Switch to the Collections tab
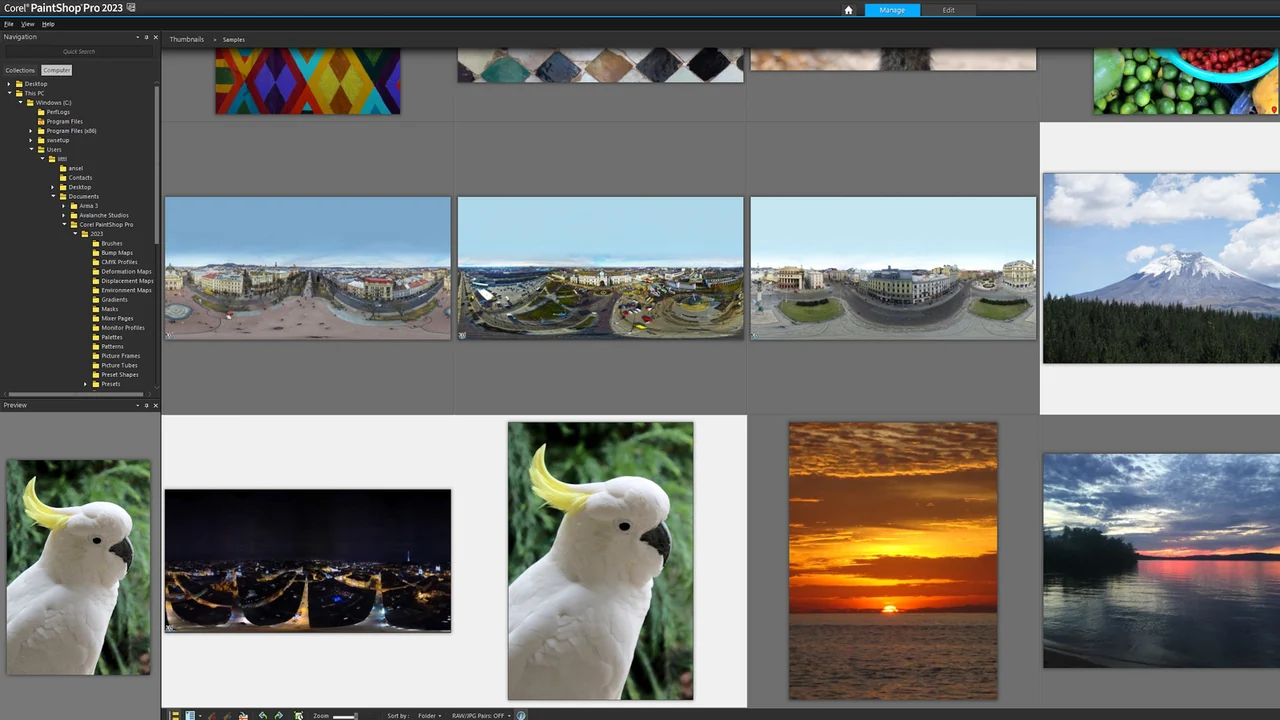 pos(20,70)
